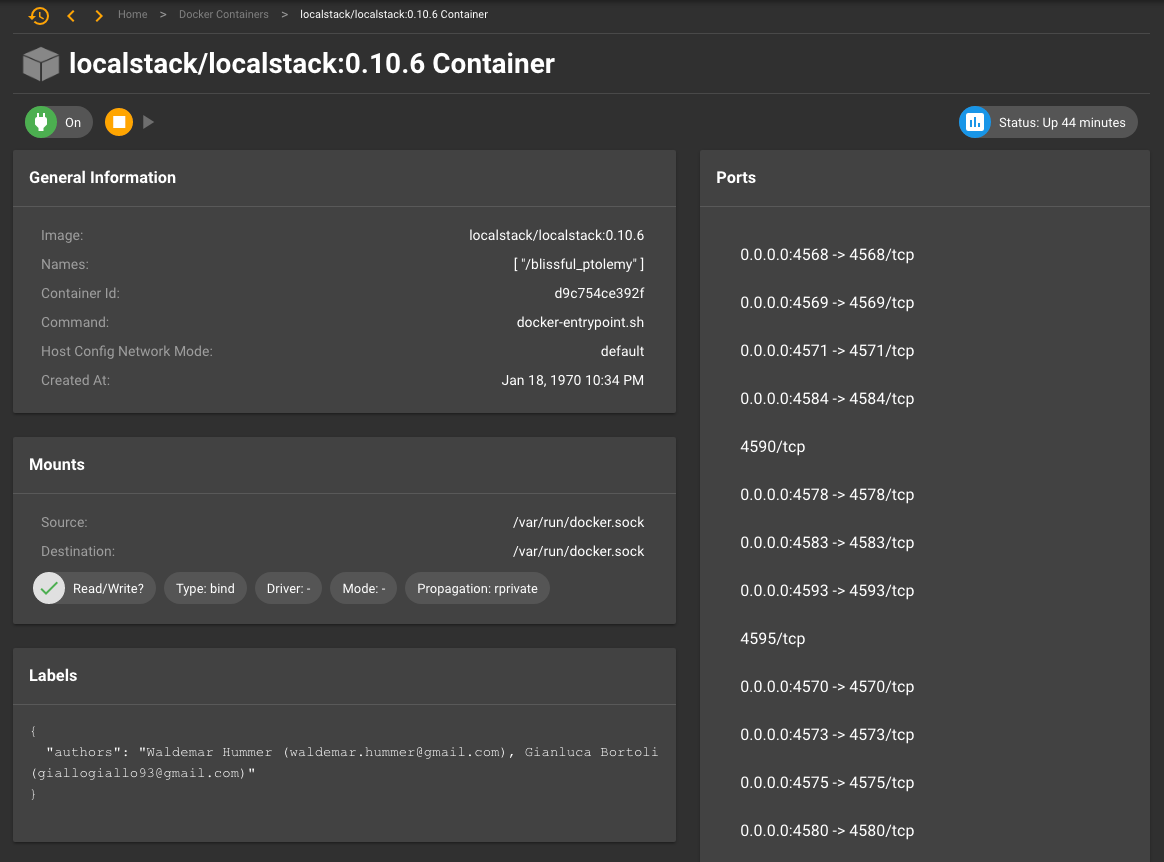The height and width of the screenshot is (862, 1164).
Task: Select container ID d9c754ce392f
Action: point(599,293)
